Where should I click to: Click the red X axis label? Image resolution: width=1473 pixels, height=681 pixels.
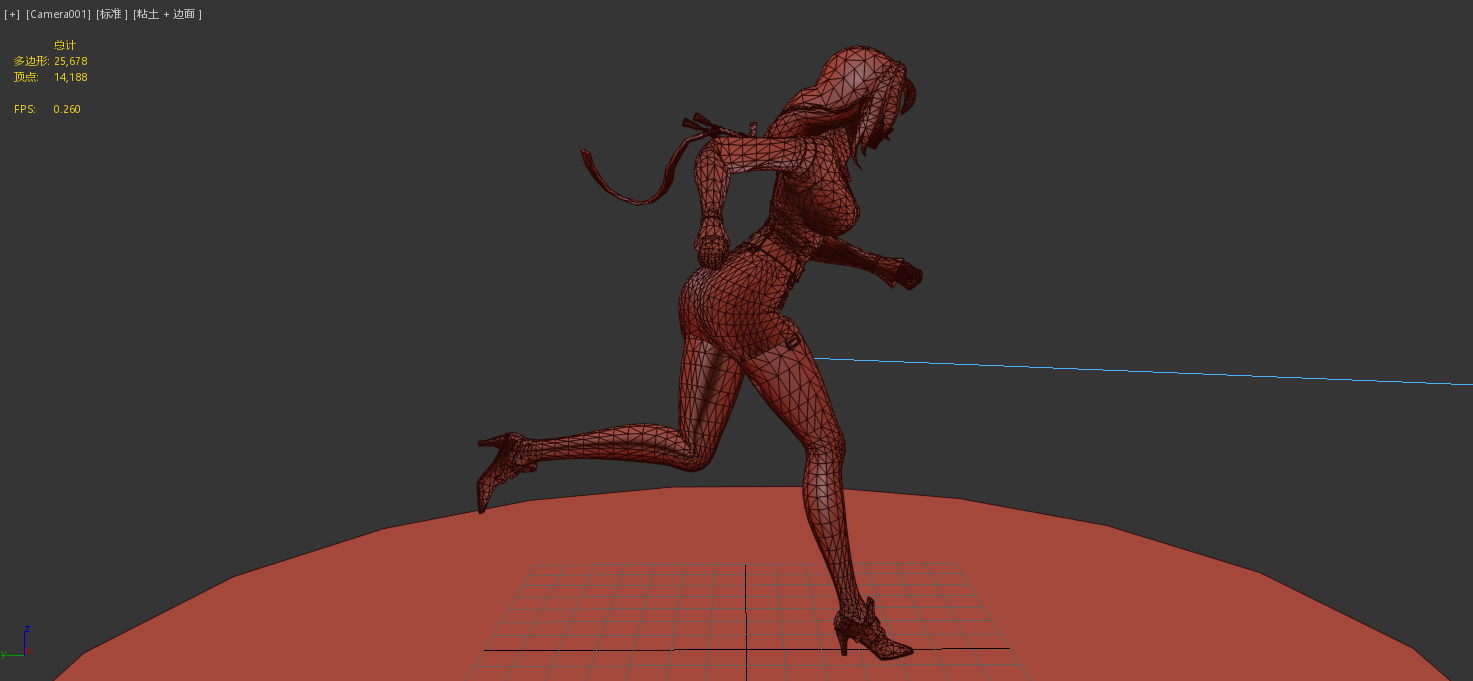(x=27, y=650)
